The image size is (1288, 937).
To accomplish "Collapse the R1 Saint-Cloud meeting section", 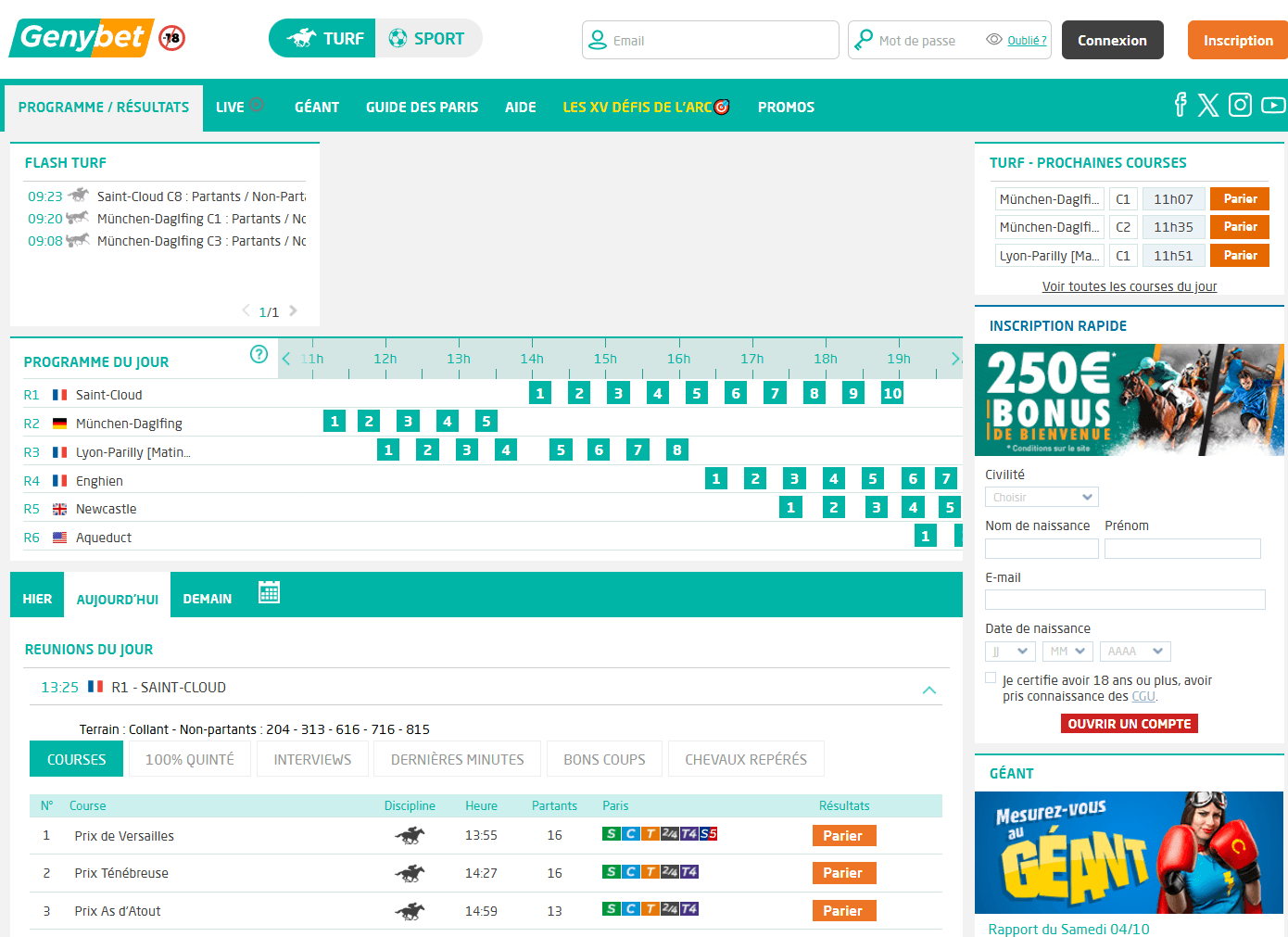I will pos(929,690).
